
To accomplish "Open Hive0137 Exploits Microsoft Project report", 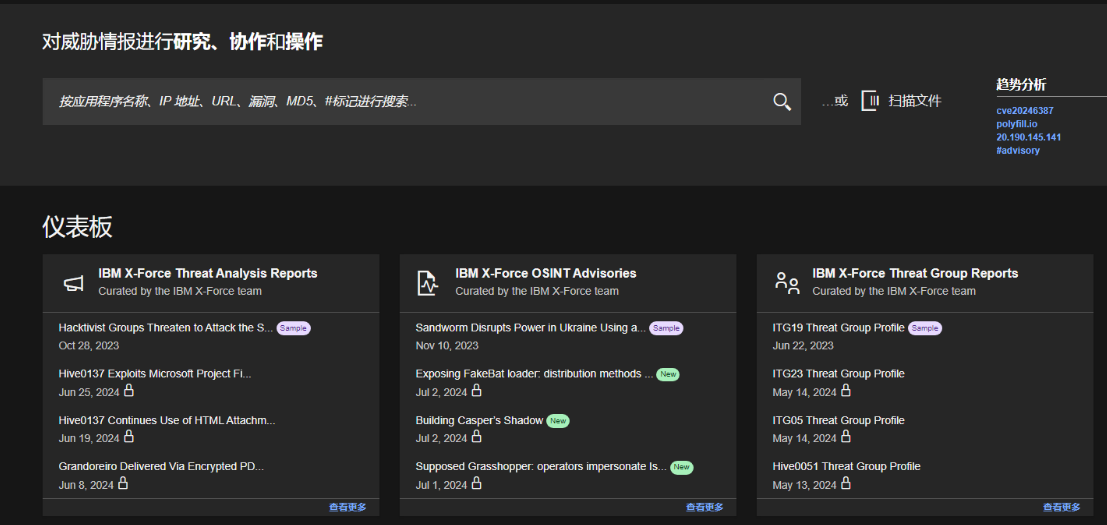I will click(x=155, y=374).
